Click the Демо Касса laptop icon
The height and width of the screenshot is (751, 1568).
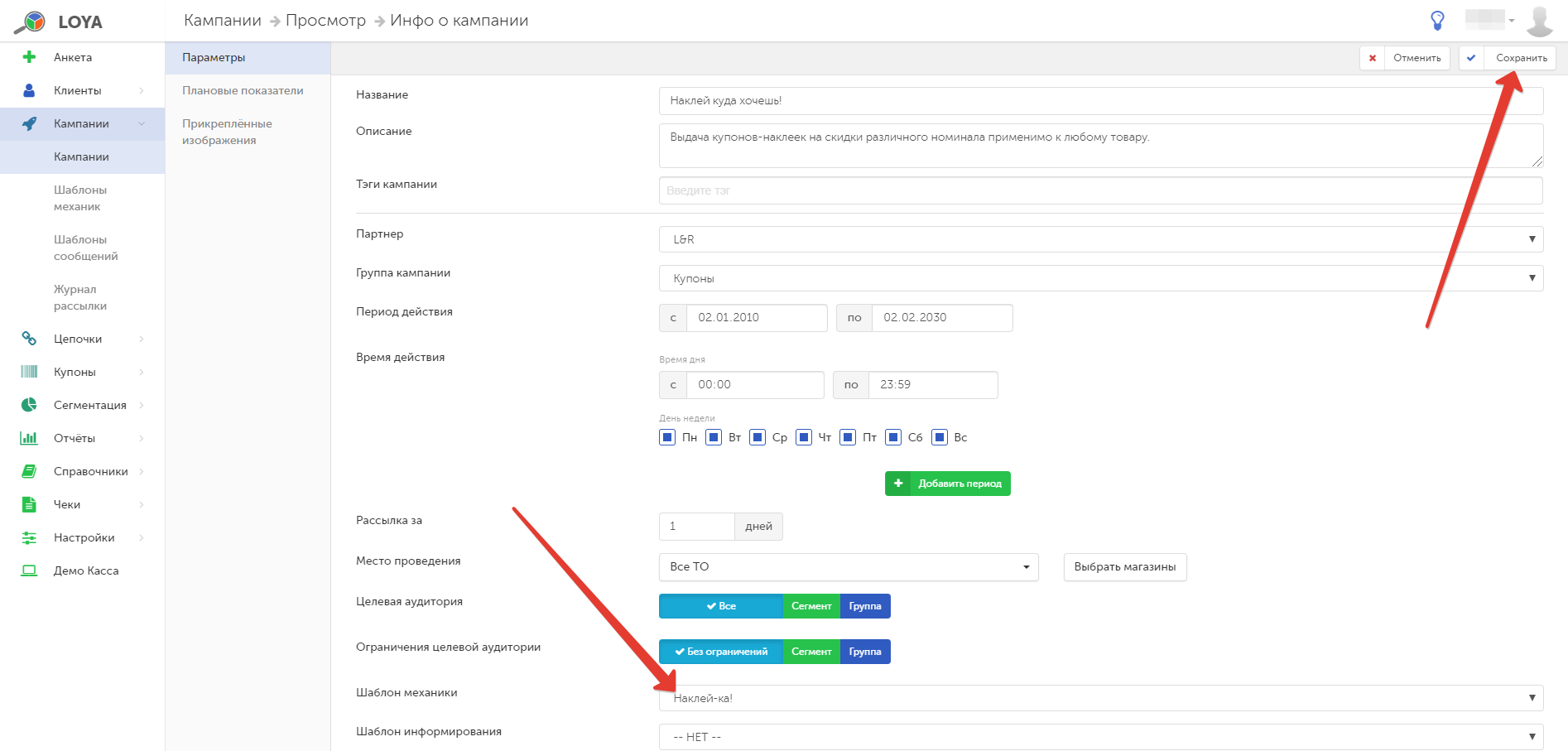pyautogui.click(x=29, y=570)
